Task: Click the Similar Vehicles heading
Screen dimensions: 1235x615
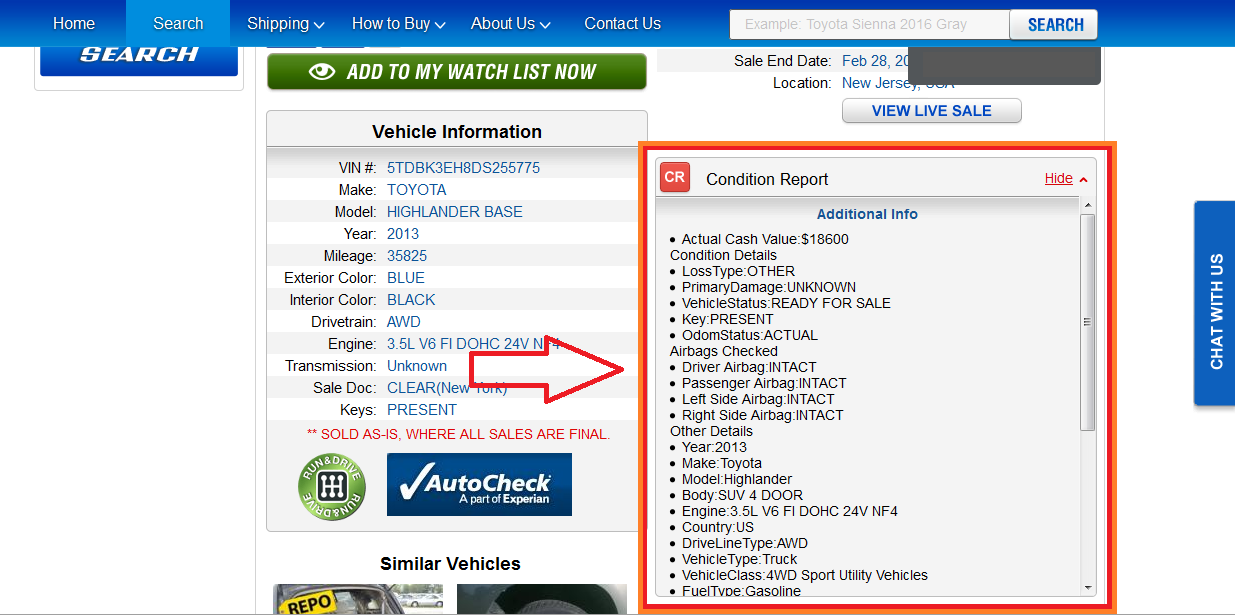Action: 450,564
